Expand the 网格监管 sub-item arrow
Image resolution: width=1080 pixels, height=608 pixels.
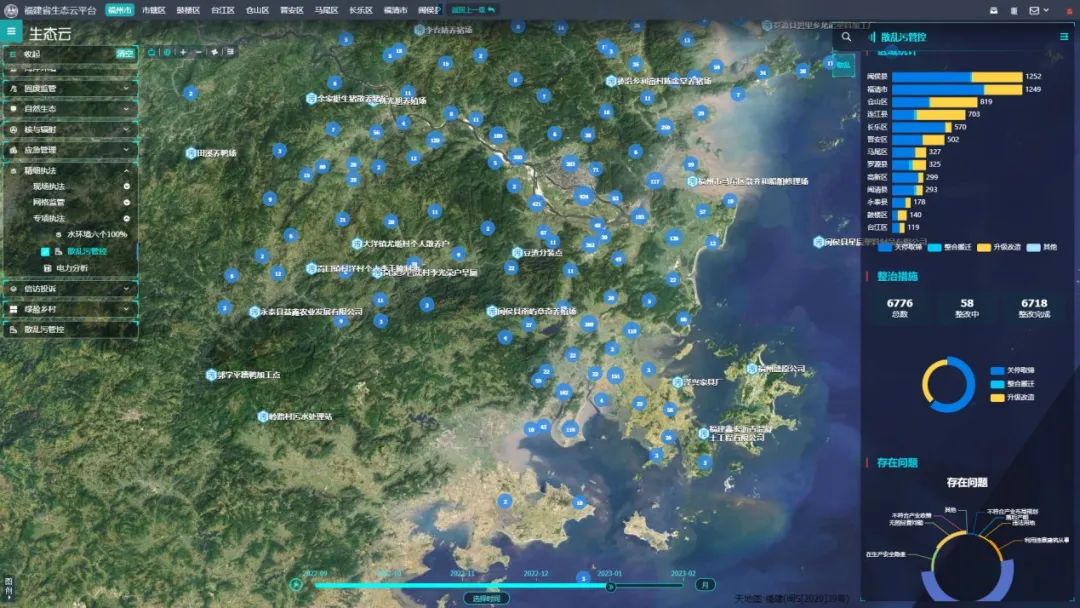[x=127, y=202]
